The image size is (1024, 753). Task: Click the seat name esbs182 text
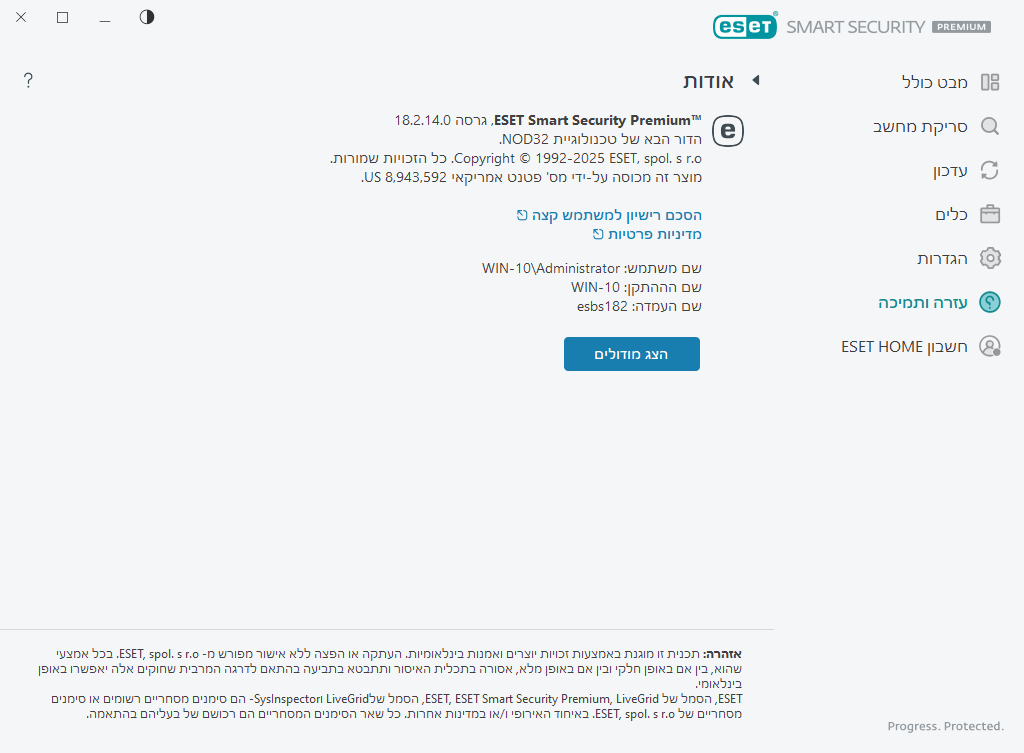pyautogui.click(x=602, y=306)
